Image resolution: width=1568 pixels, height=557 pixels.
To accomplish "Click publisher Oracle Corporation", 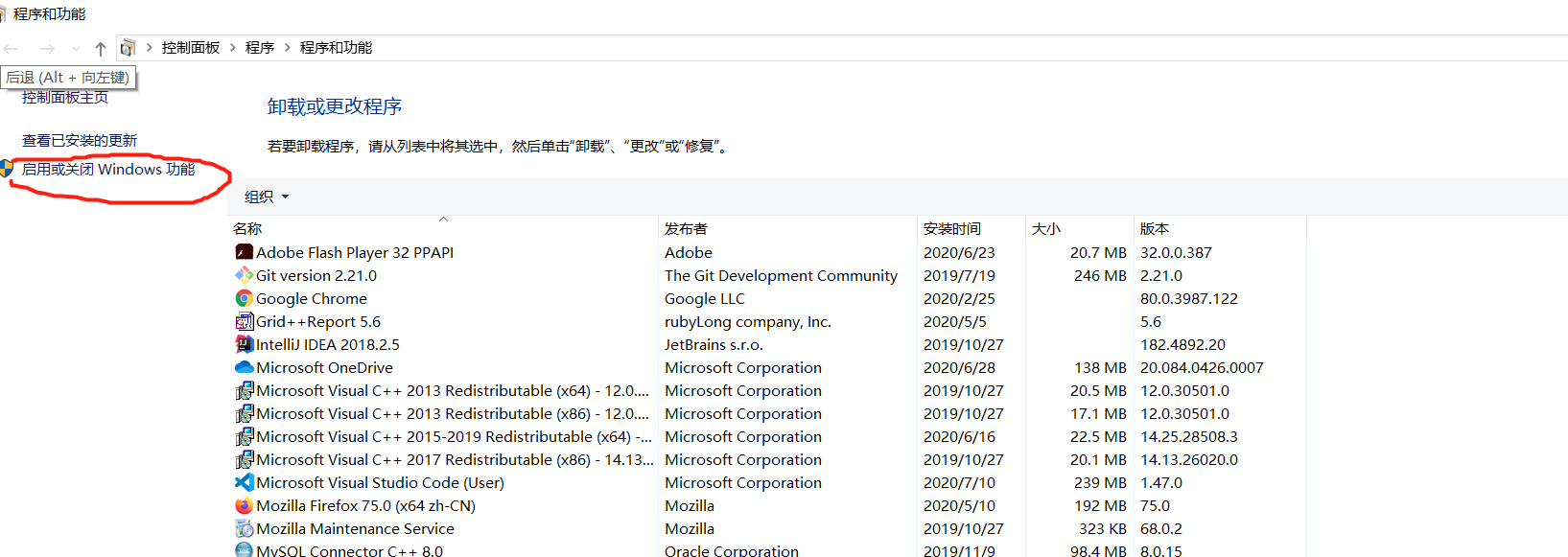I will pyautogui.click(x=732, y=550).
